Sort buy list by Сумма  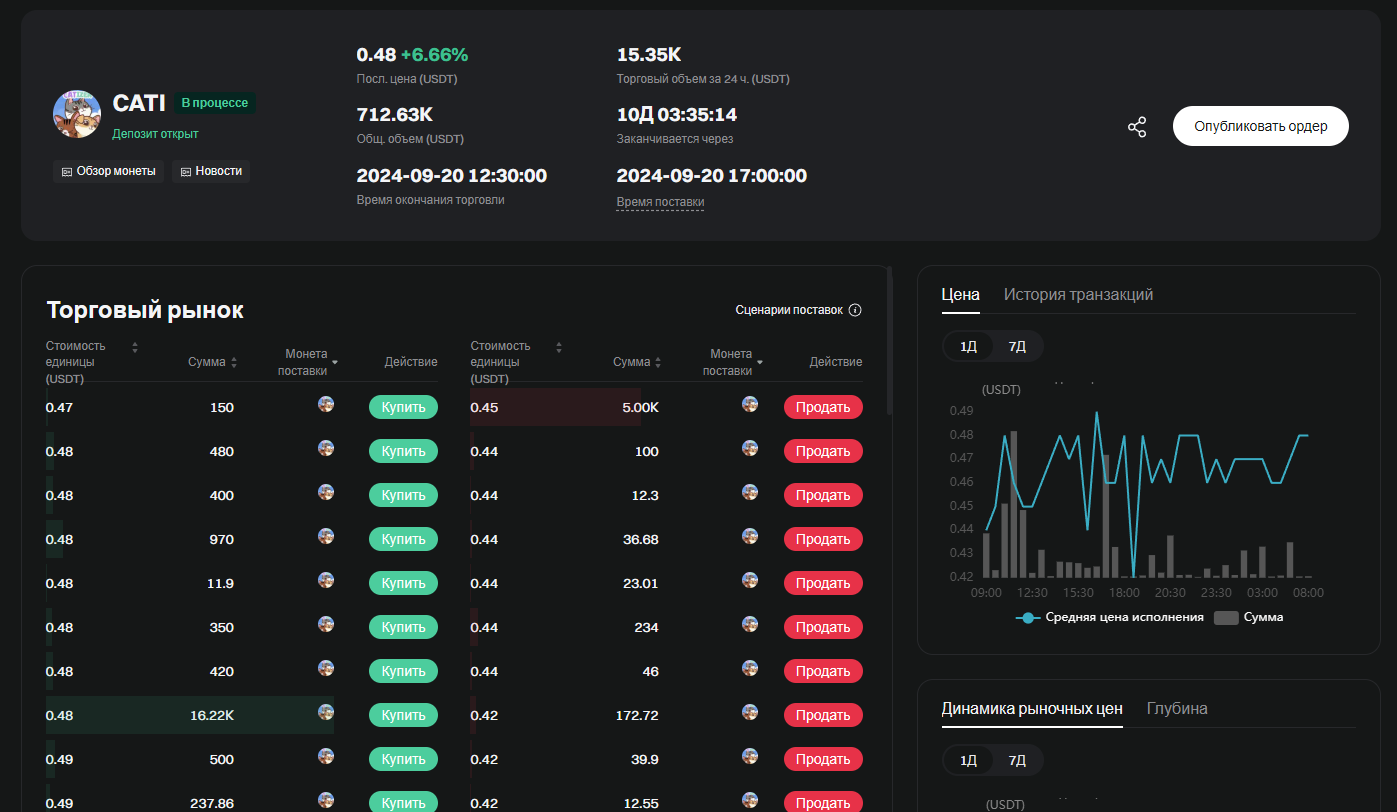(234, 362)
